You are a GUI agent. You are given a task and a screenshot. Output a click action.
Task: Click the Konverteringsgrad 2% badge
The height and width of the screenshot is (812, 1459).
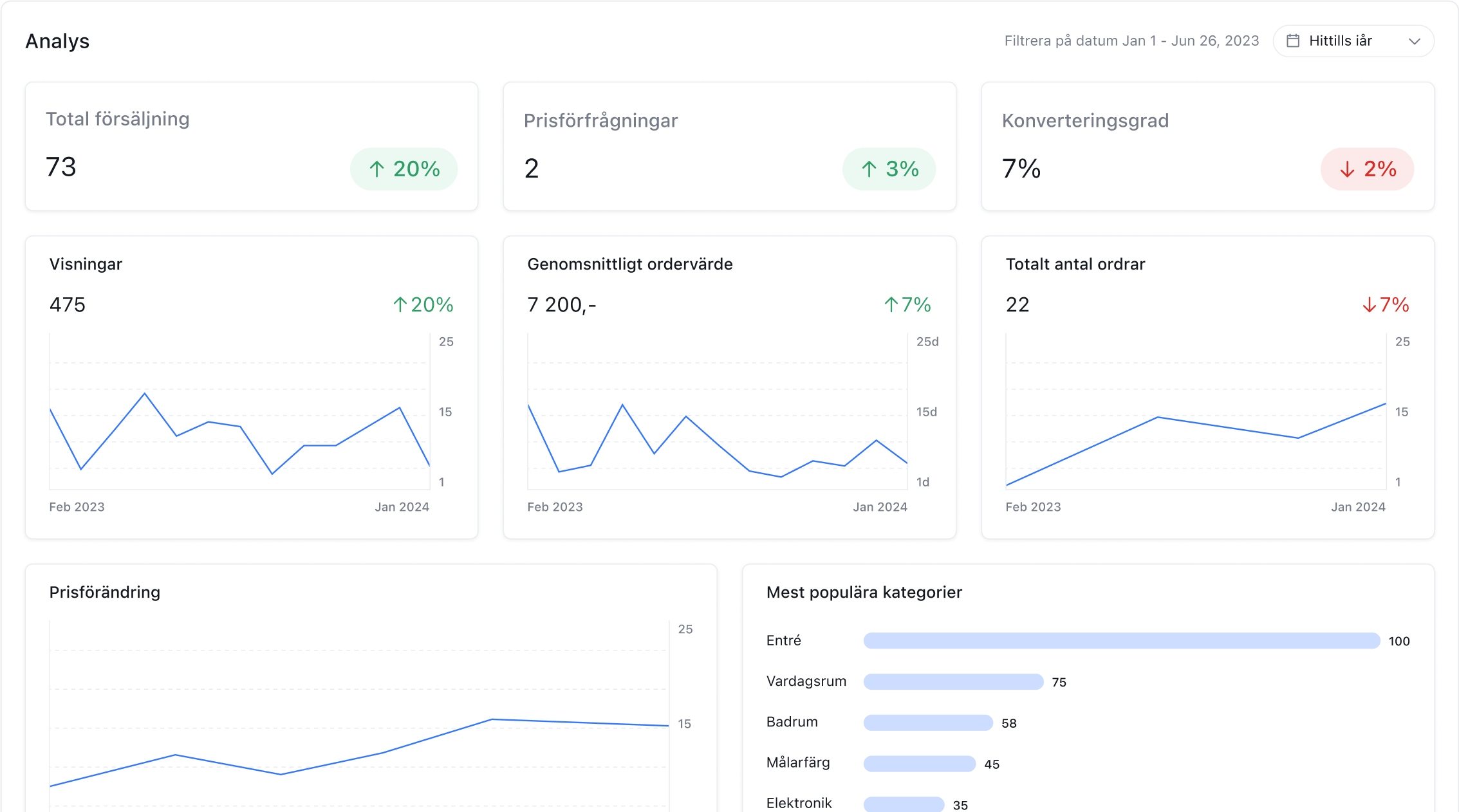(x=1367, y=169)
